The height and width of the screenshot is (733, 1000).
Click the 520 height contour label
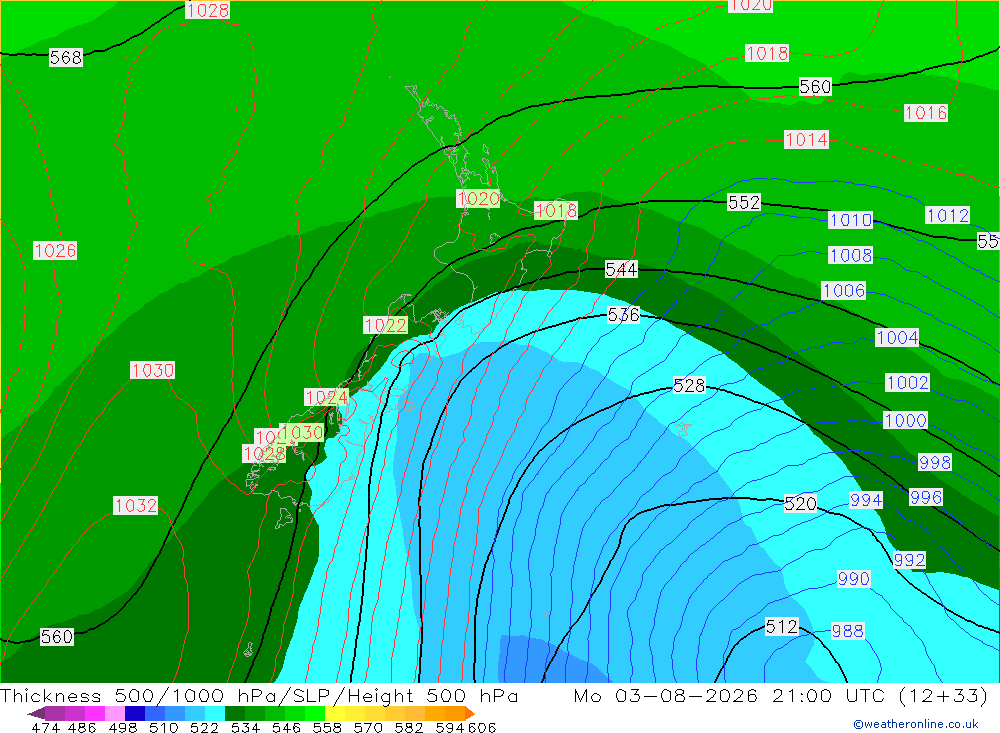click(x=800, y=504)
